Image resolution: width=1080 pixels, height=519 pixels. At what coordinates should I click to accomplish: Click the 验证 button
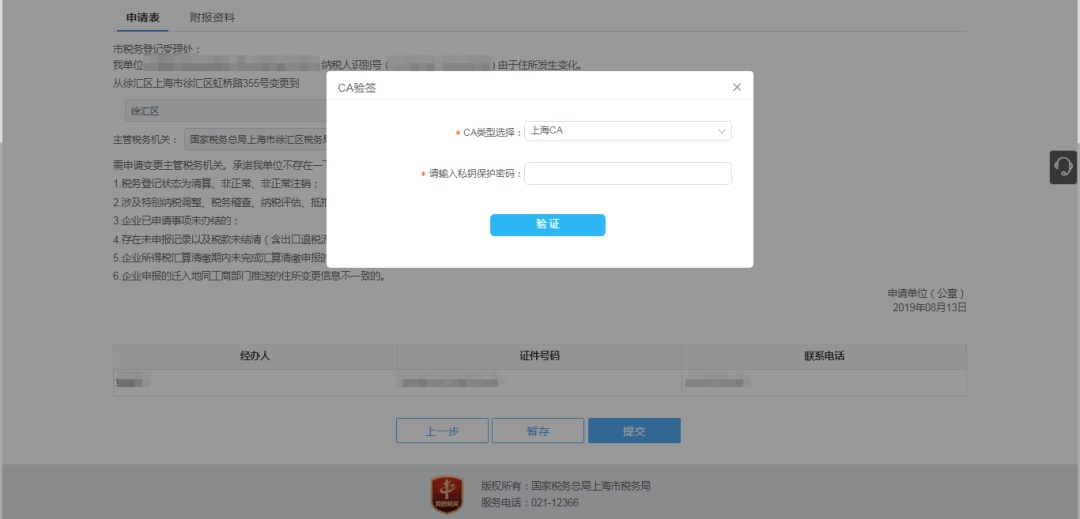click(x=548, y=225)
